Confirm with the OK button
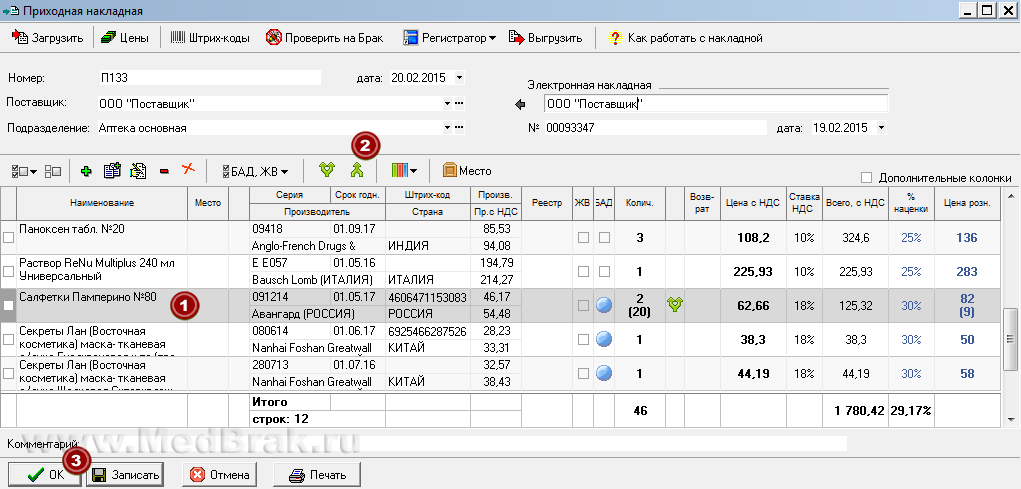 pos(44,475)
